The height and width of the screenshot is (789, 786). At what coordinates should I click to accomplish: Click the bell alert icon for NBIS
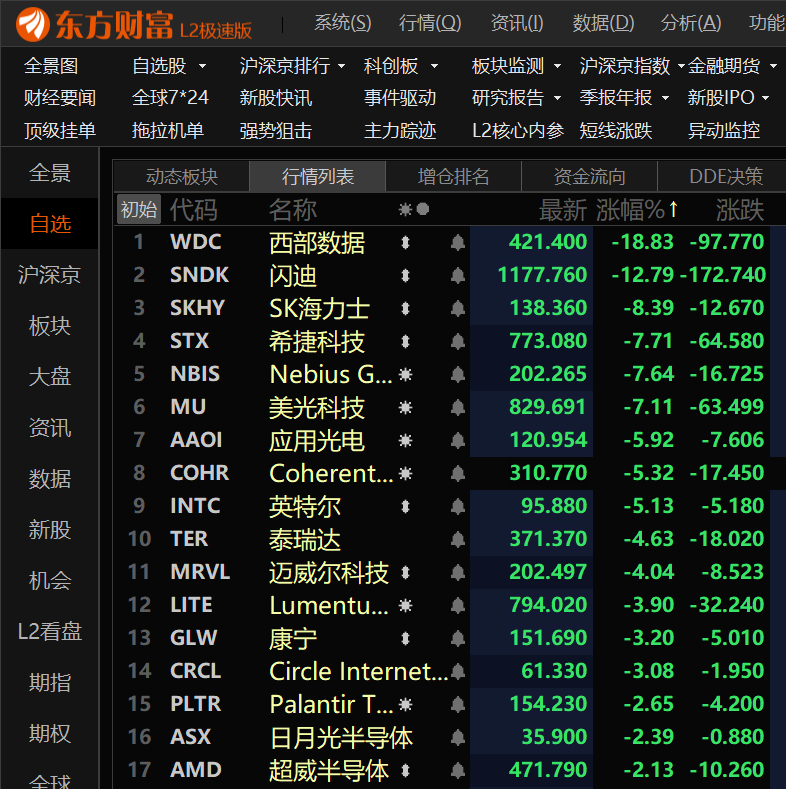(457, 374)
